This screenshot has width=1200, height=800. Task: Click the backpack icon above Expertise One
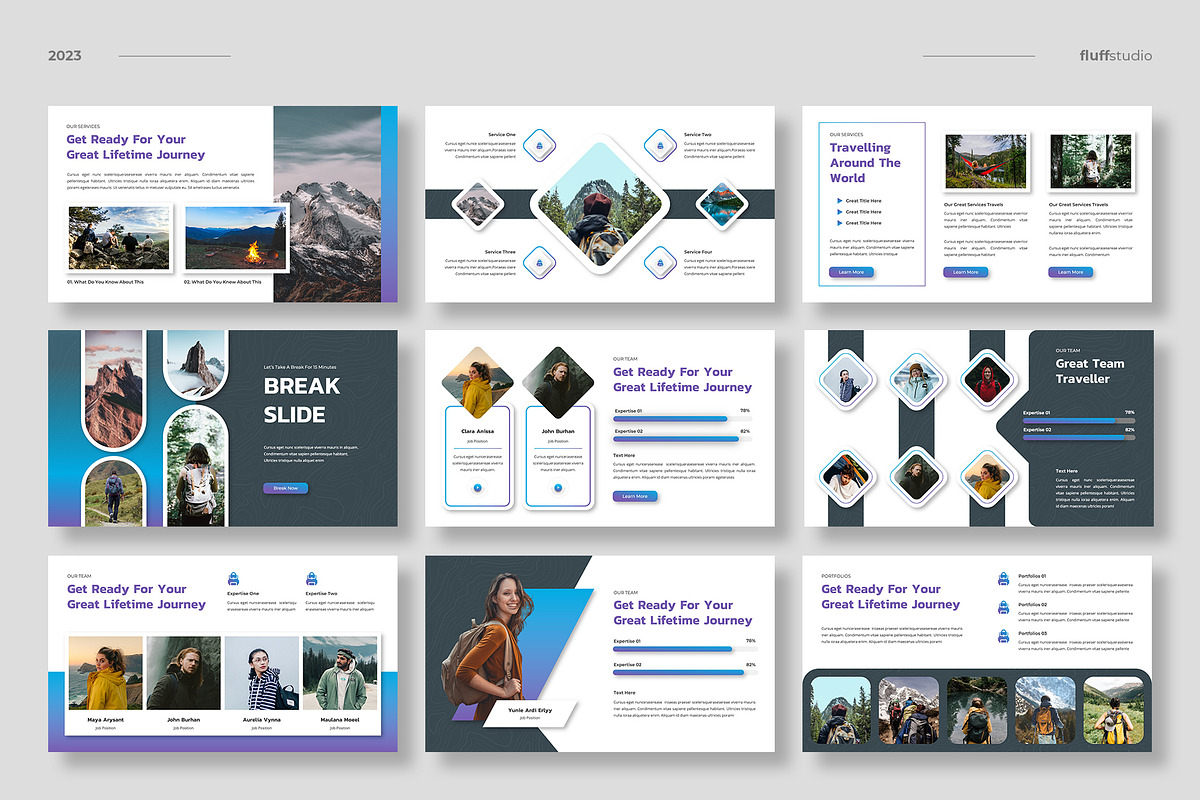click(x=233, y=578)
